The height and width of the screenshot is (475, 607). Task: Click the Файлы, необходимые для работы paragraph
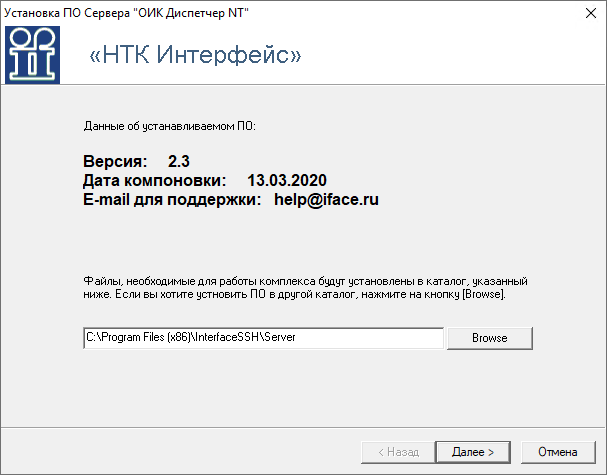305,288
